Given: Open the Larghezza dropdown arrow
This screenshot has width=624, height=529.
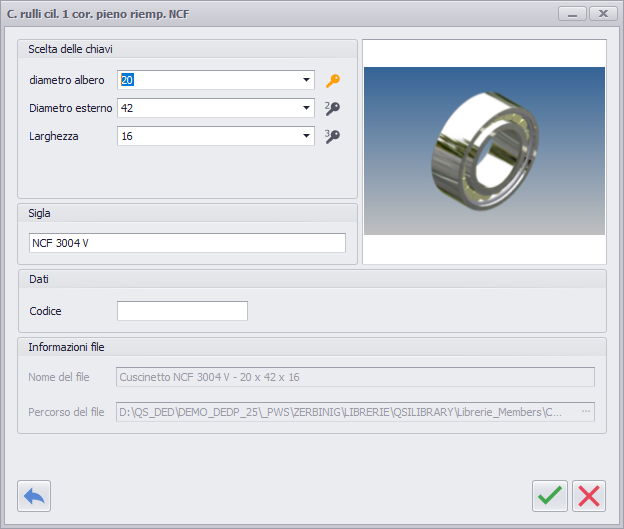Looking at the screenshot, I should (x=306, y=136).
